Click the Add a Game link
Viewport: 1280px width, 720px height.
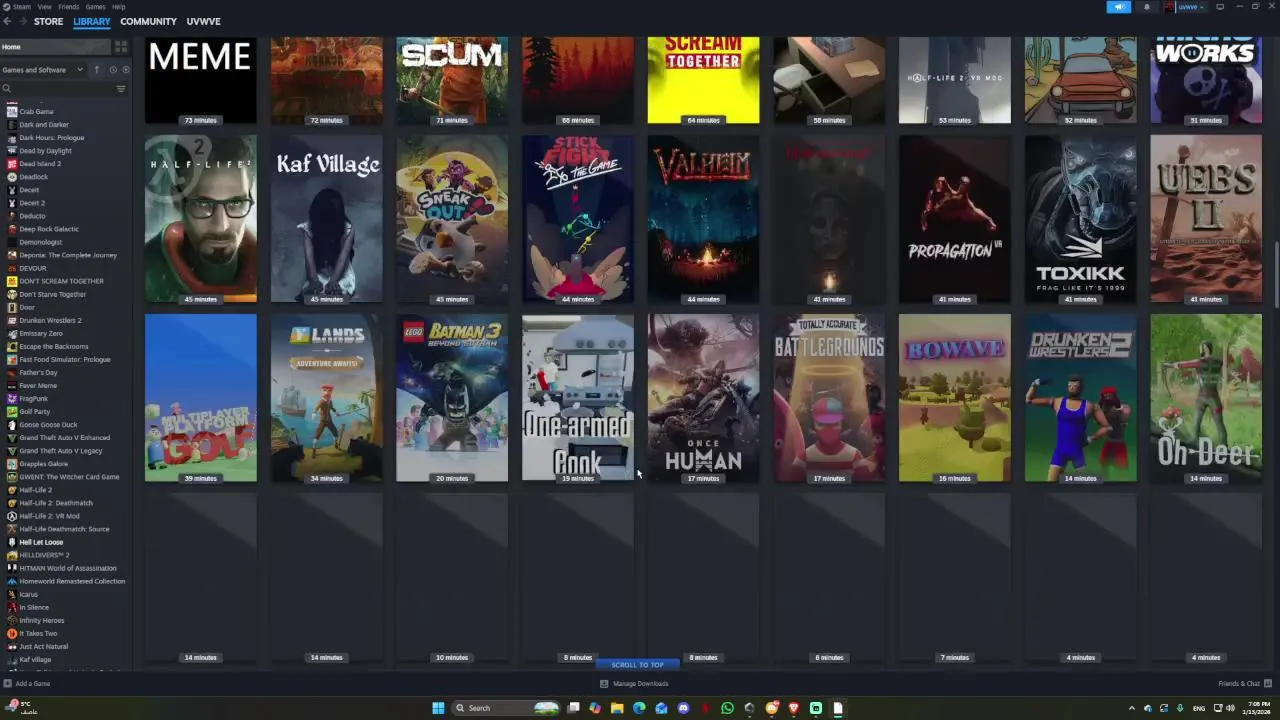[33, 684]
